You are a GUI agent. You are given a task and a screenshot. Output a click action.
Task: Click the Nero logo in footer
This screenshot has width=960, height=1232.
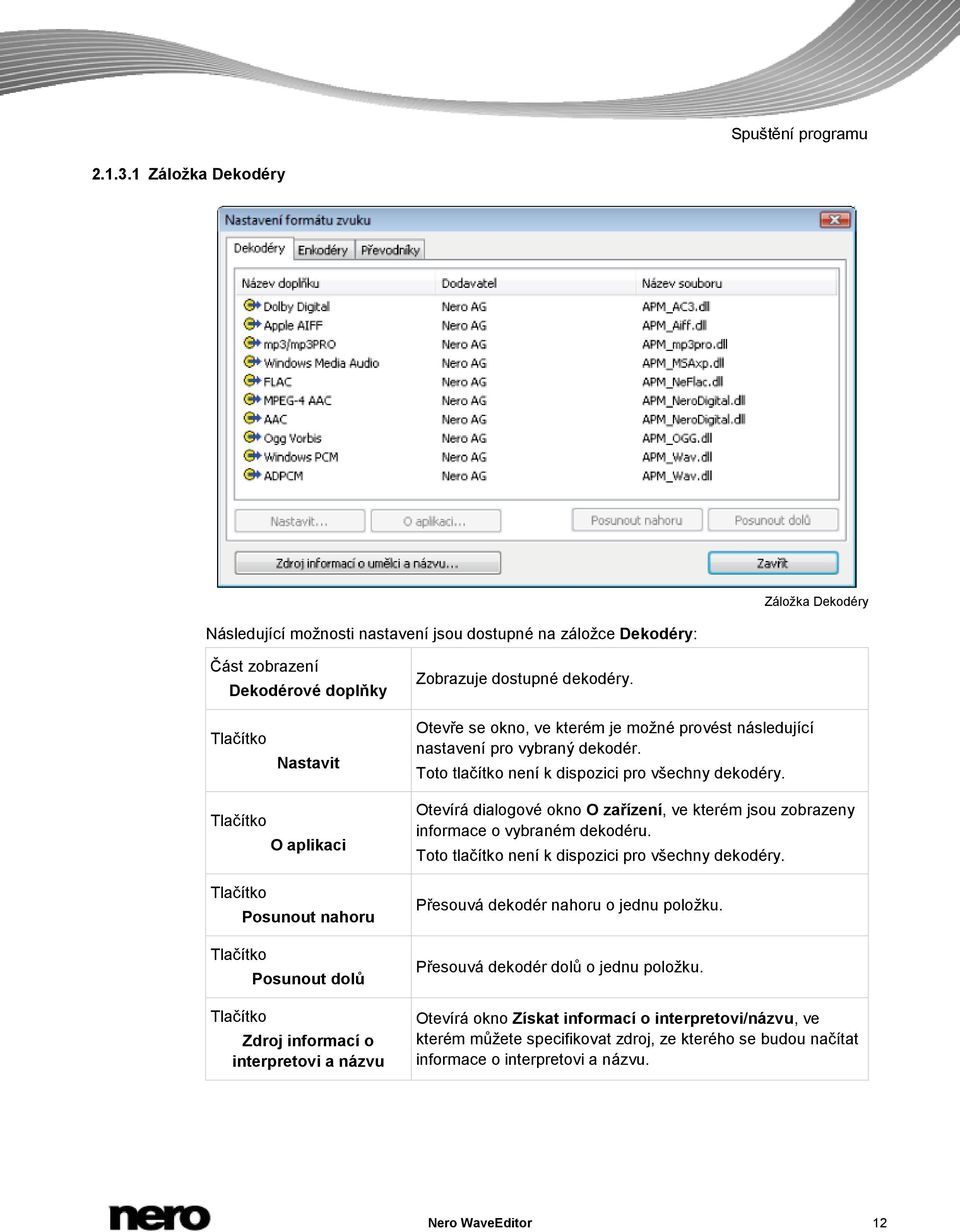[160, 1217]
